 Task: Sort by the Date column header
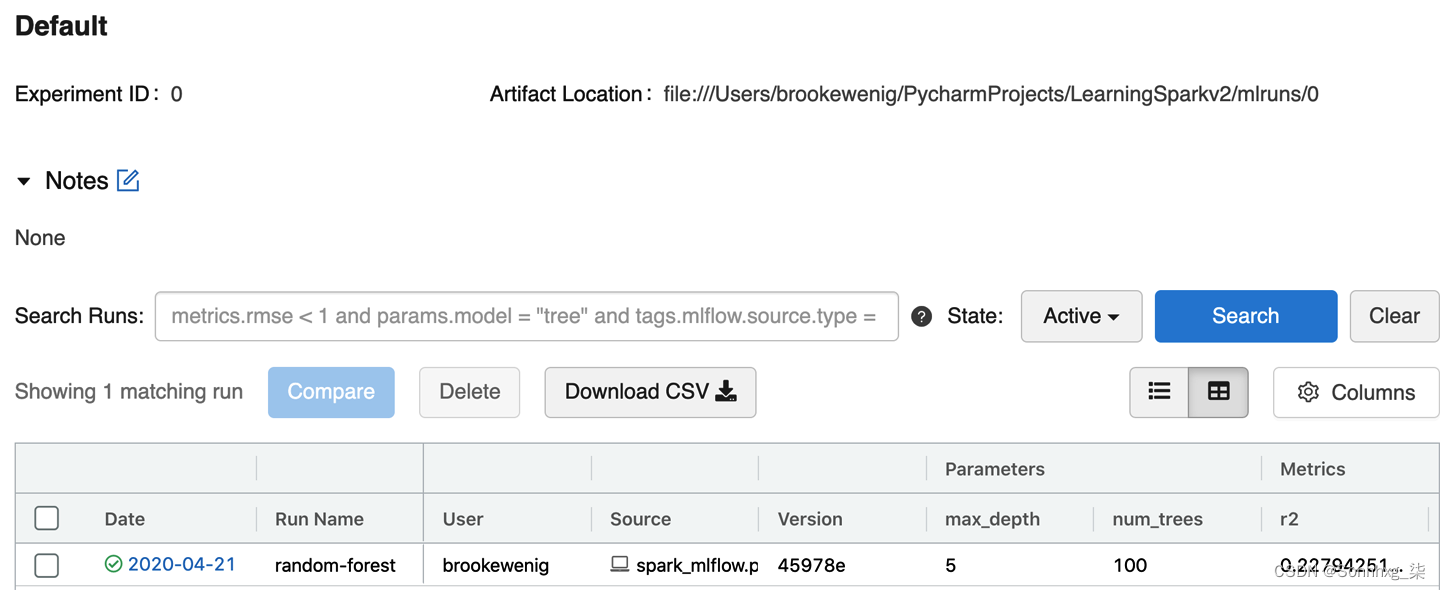pyautogui.click(x=125, y=519)
